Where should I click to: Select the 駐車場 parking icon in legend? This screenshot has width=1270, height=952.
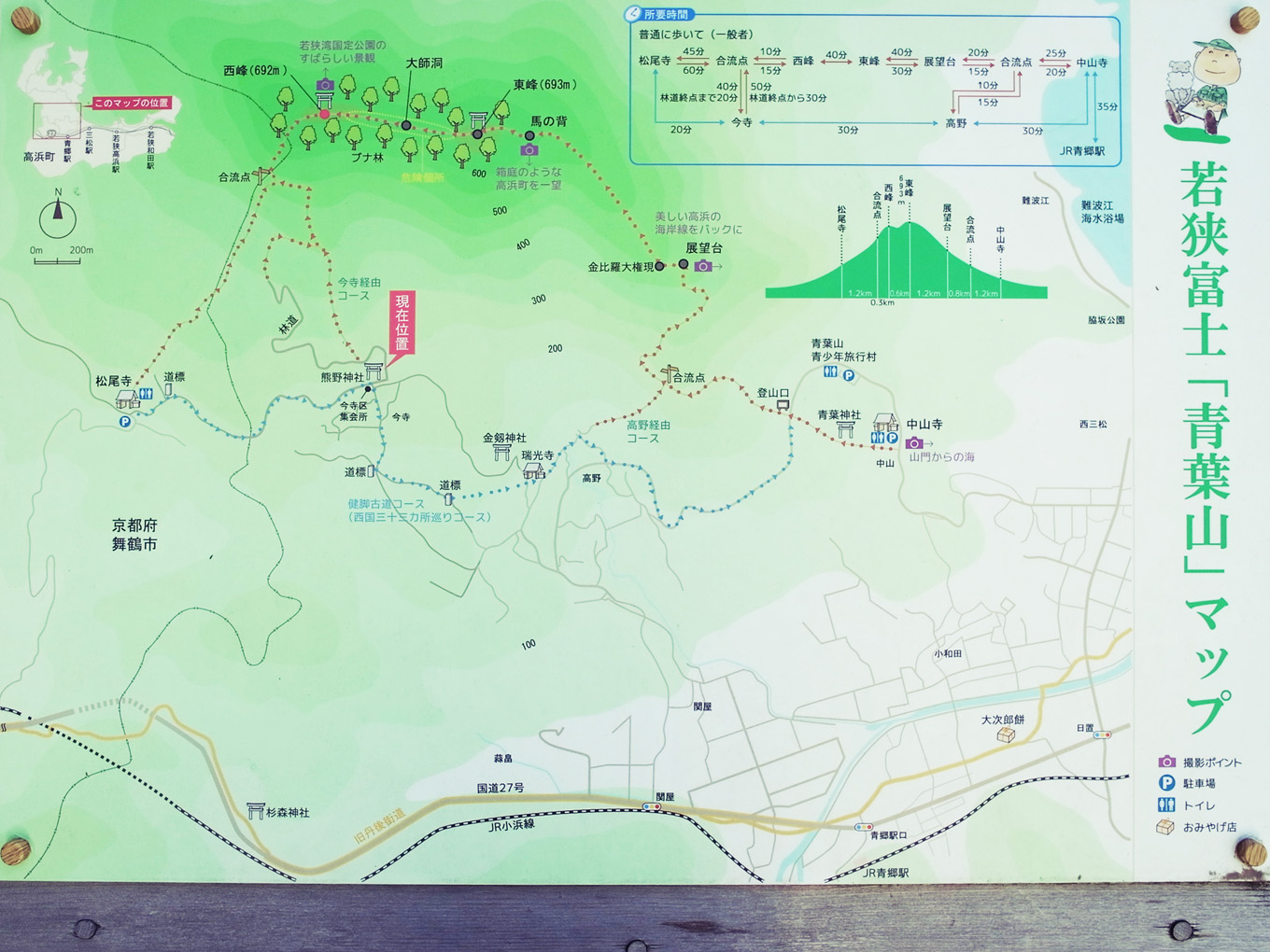(1166, 783)
